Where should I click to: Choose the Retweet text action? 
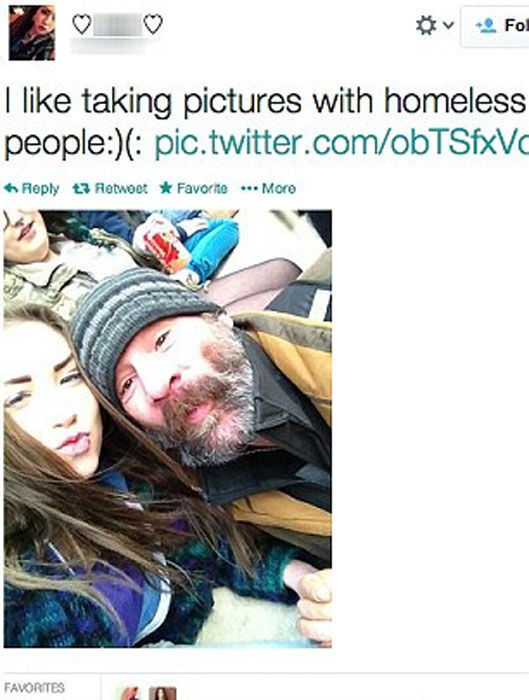tap(121, 188)
